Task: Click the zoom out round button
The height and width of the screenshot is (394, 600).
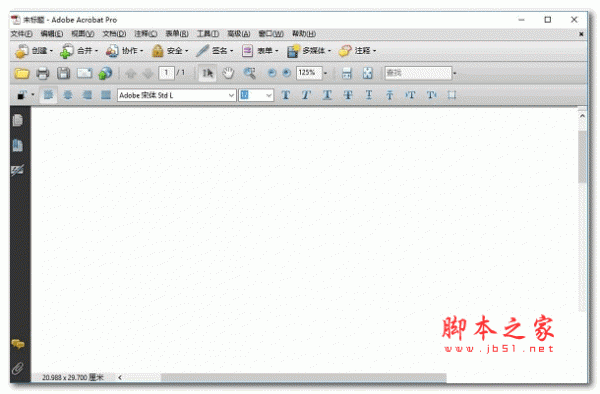Action: [x=272, y=73]
